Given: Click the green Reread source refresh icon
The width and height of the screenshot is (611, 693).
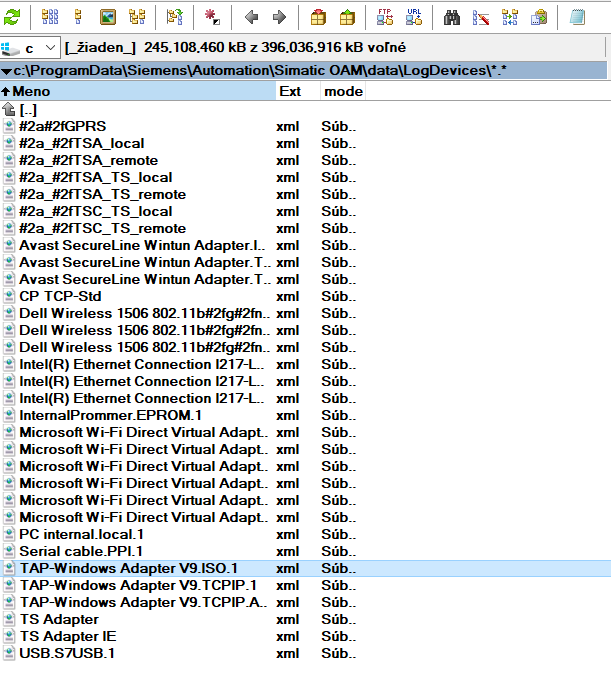Looking at the screenshot, I should click(x=12, y=18).
